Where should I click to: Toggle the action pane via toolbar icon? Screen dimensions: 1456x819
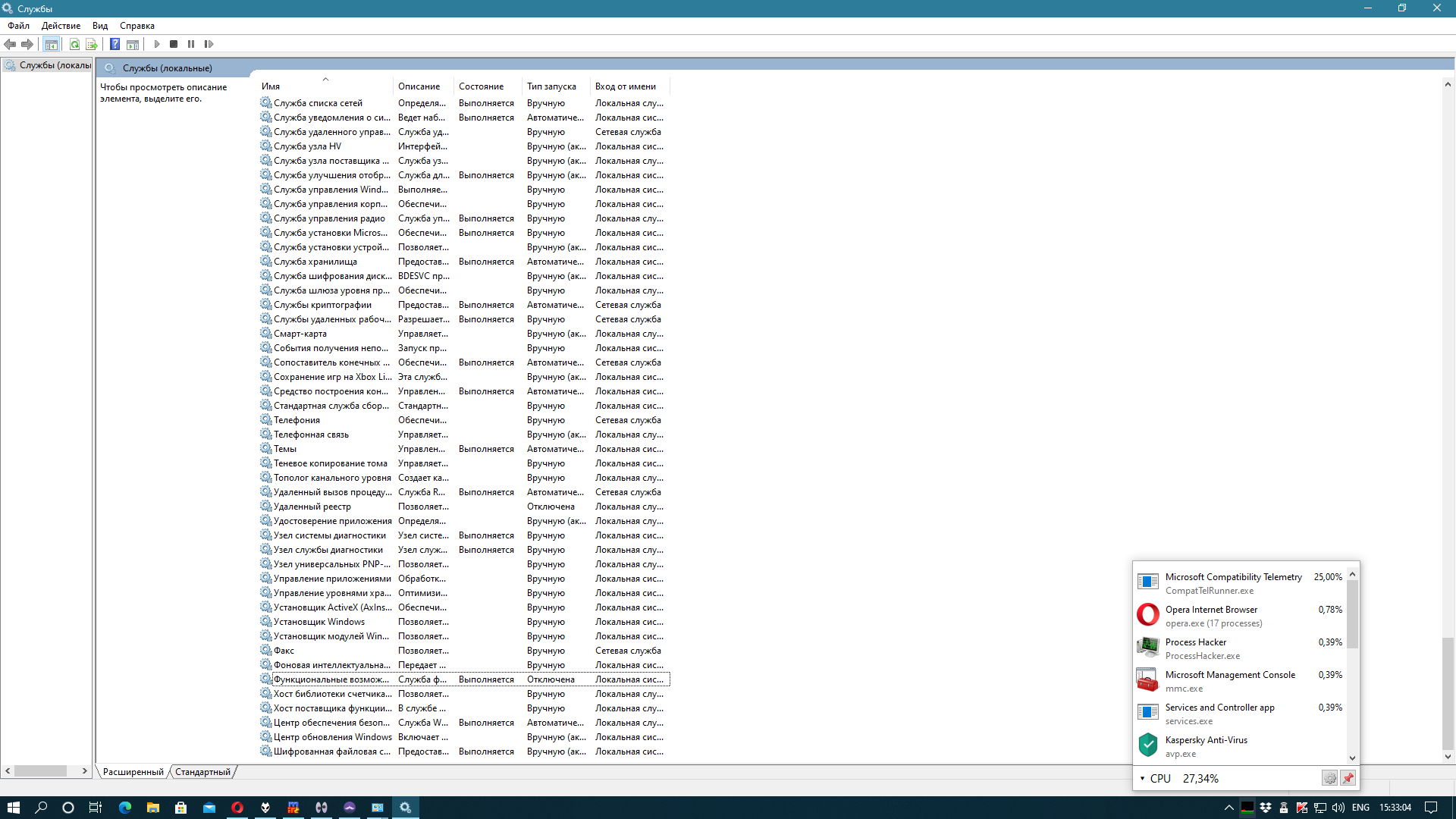pyautogui.click(x=133, y=44)
